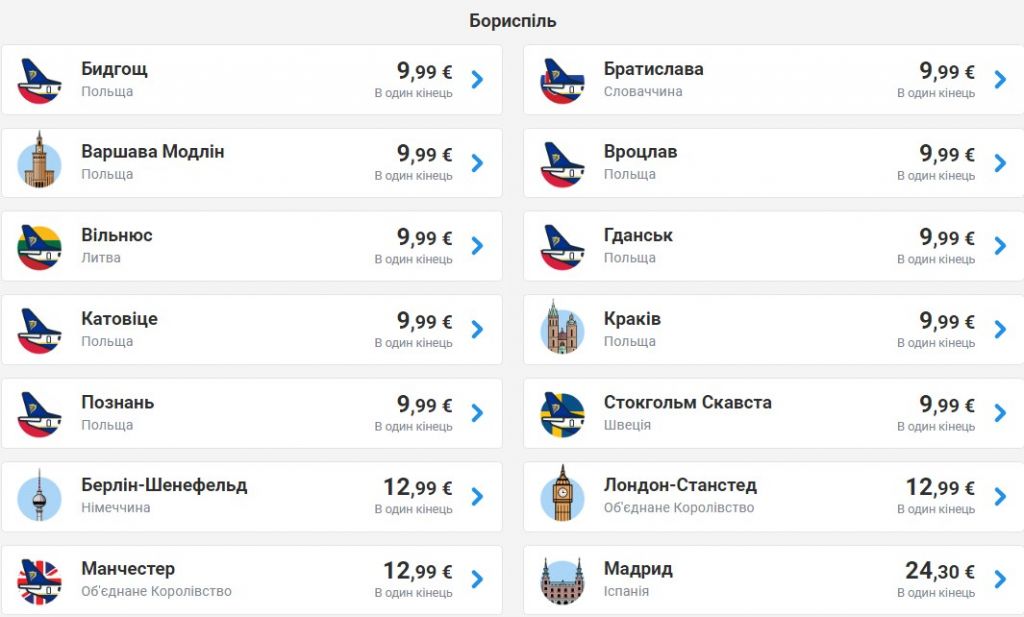Click the Madrid building icon
Viewport: 1024px width, 617px height.
coord(562,580)
